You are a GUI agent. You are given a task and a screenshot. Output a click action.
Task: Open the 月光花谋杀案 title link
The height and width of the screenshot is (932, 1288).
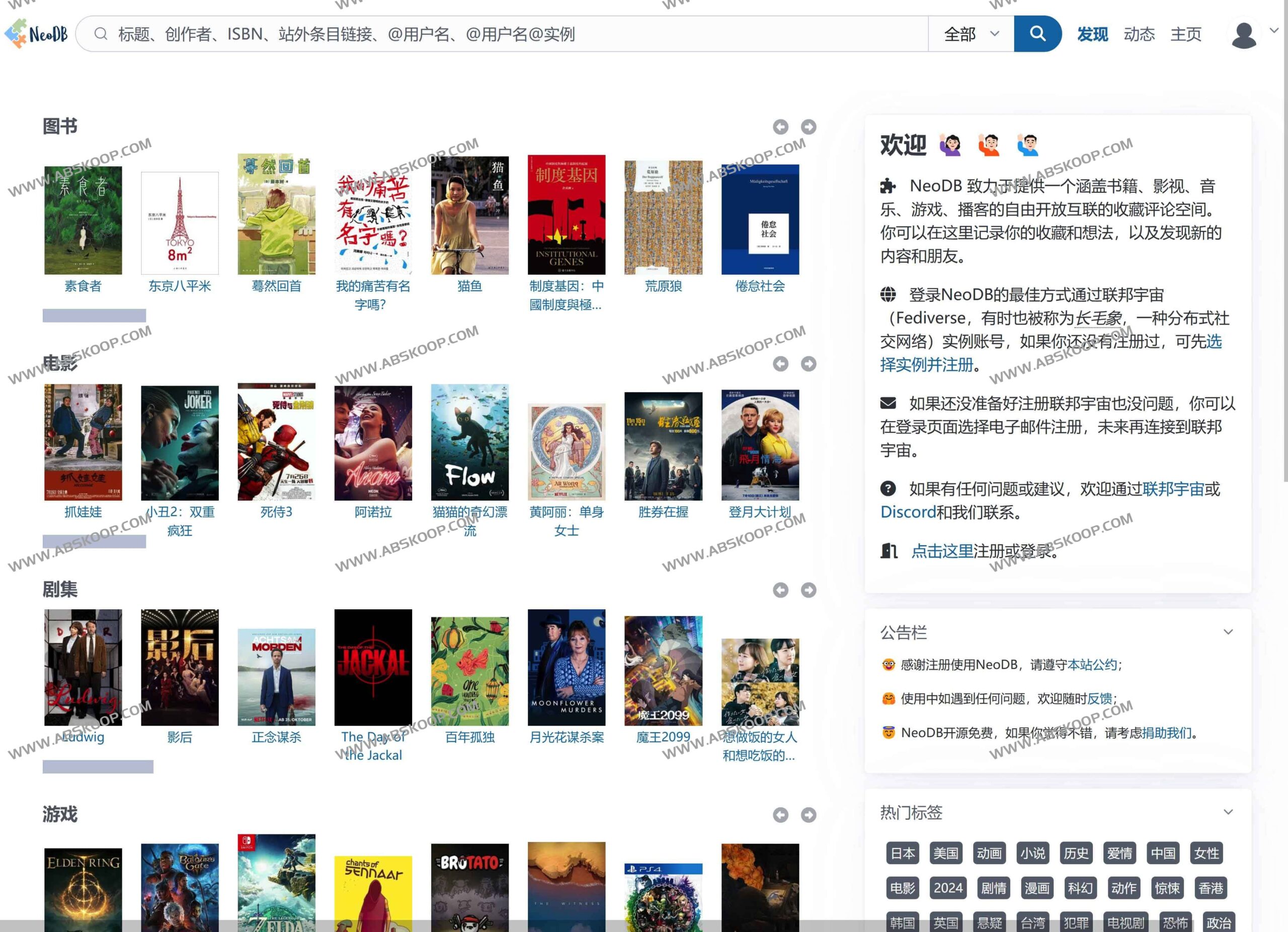tap(566, 737)
